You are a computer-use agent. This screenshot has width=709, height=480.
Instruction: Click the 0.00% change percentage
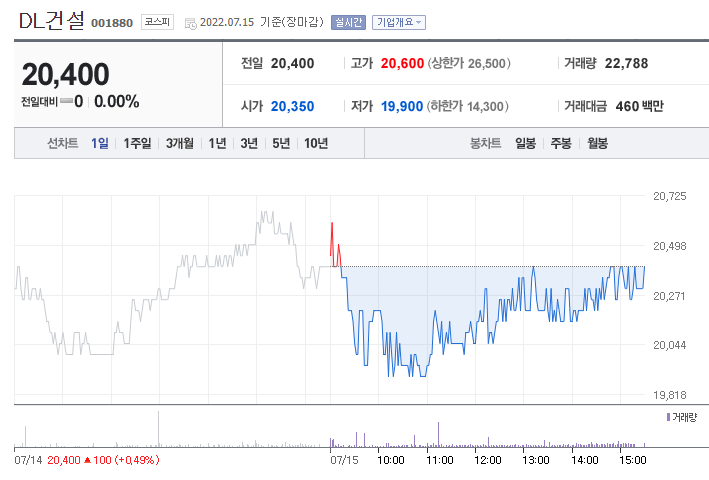[x=117, y=101]
